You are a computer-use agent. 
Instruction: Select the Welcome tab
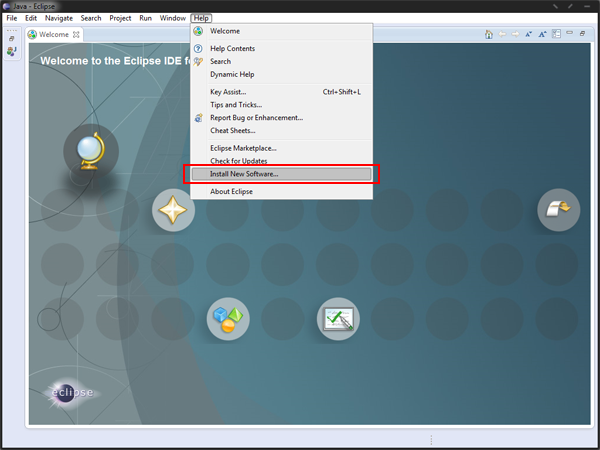point(54,34)
